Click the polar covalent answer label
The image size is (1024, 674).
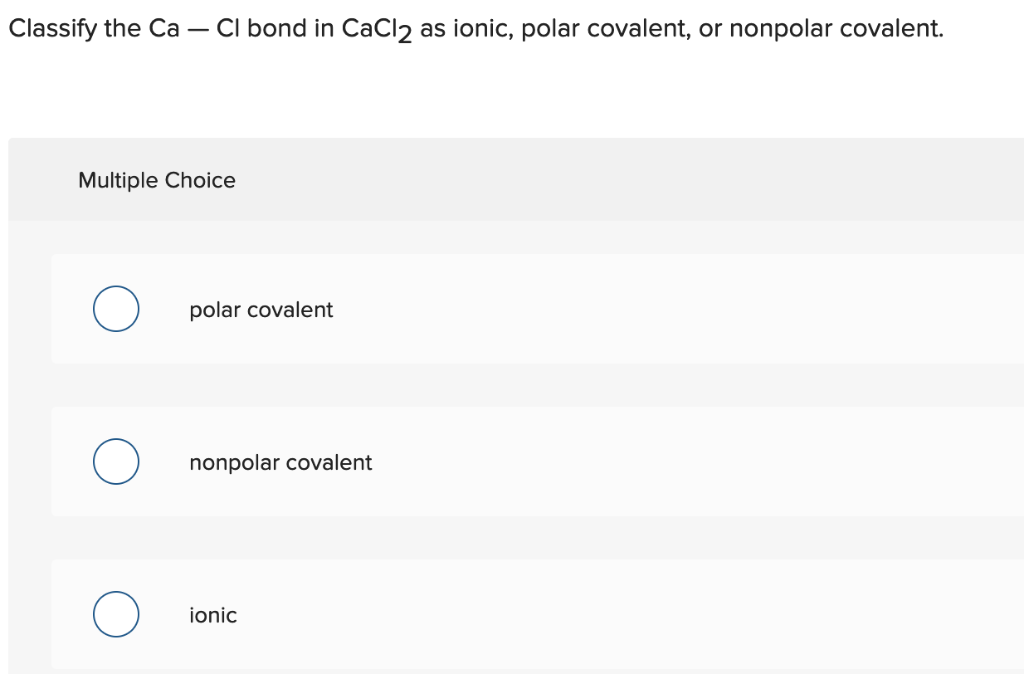pyautogui.click(x=261, y=310)
